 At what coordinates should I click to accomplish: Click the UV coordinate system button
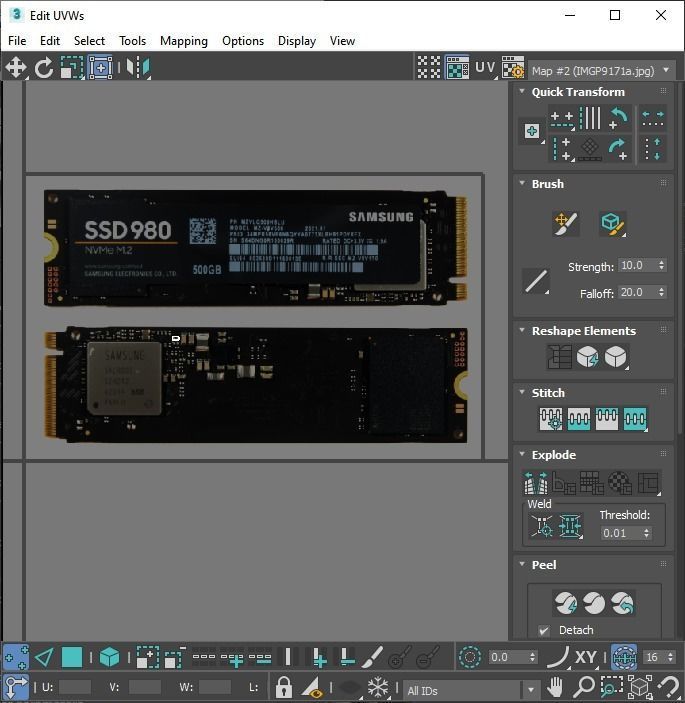(485, 68)
